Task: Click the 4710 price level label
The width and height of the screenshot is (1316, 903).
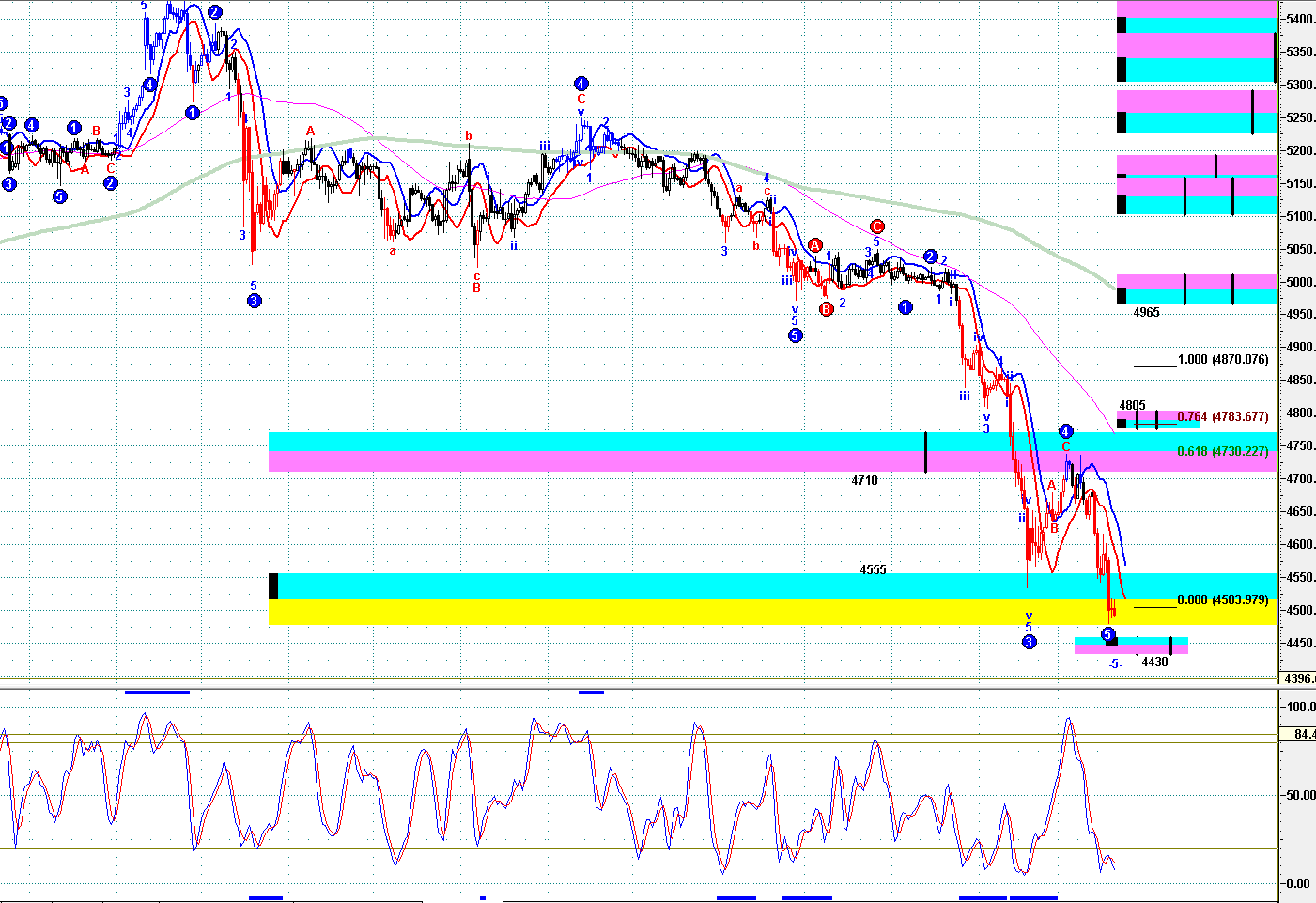Action: click(864, 480)
